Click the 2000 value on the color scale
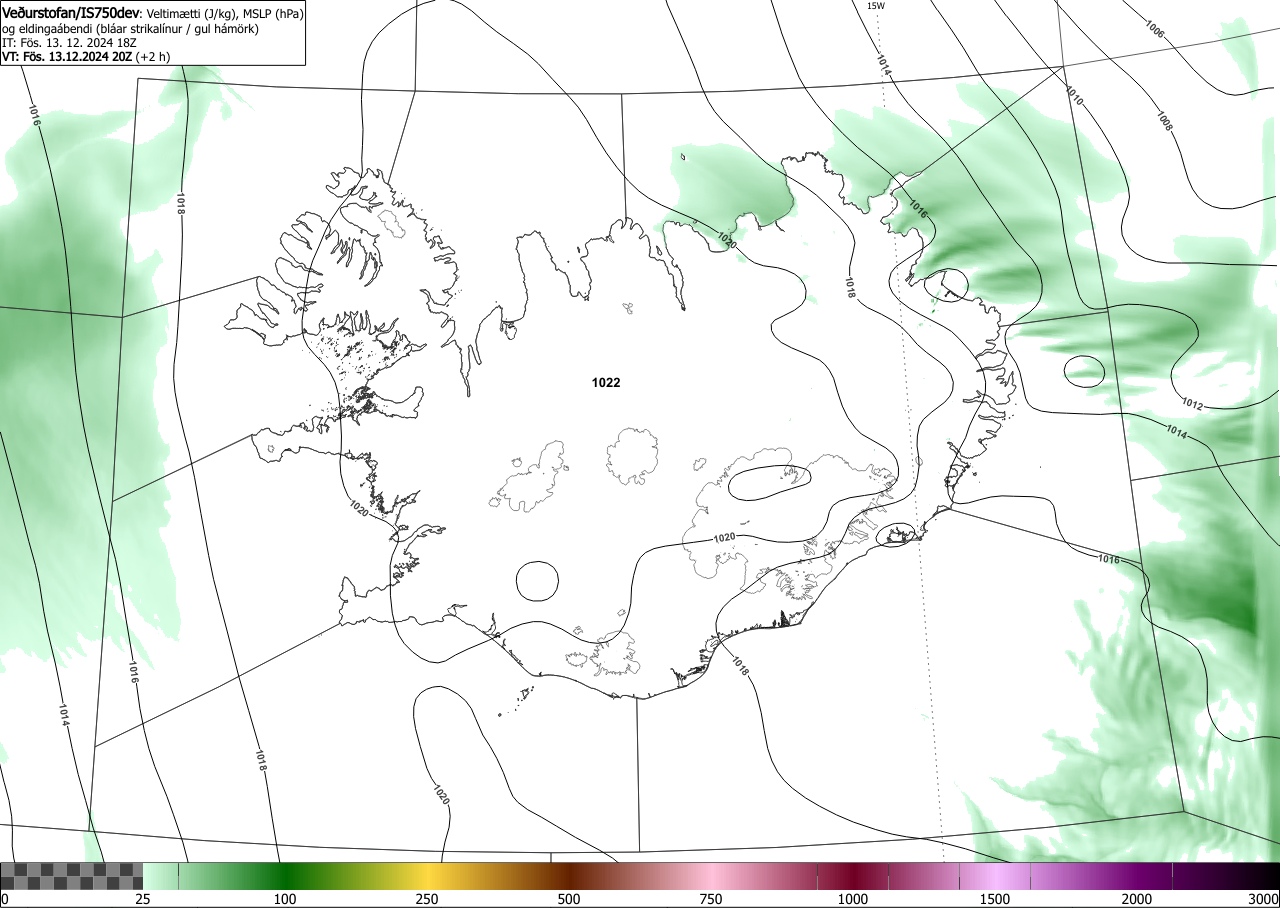Image resolution: width=1280 pixels, height=908 pixels. (1137, 899)
